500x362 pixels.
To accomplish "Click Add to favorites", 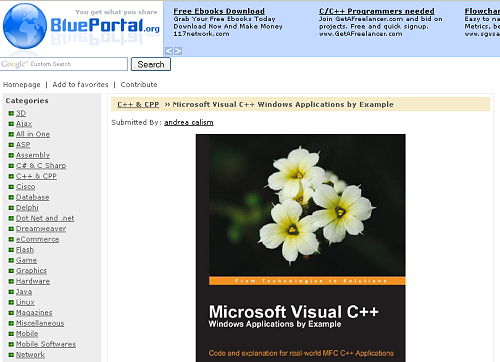I will pos(80,85).
